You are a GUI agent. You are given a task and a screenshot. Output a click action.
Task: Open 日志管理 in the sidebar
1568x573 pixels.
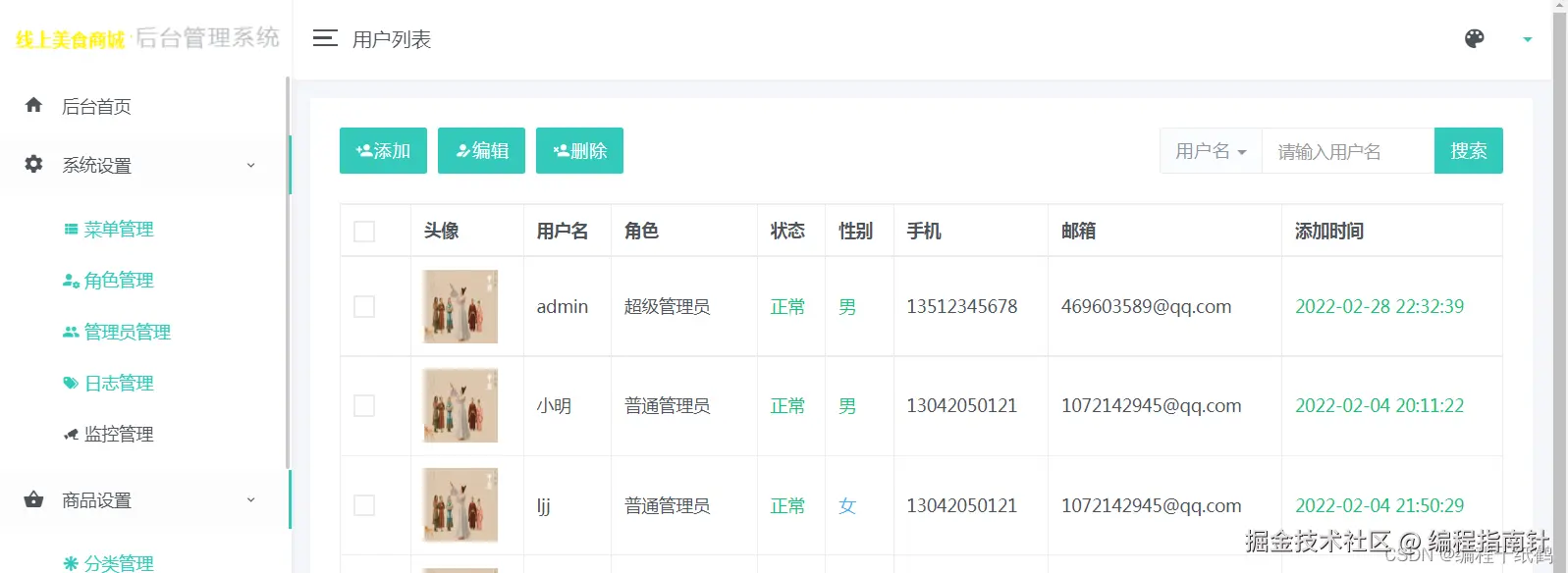[x=119, y=383]
